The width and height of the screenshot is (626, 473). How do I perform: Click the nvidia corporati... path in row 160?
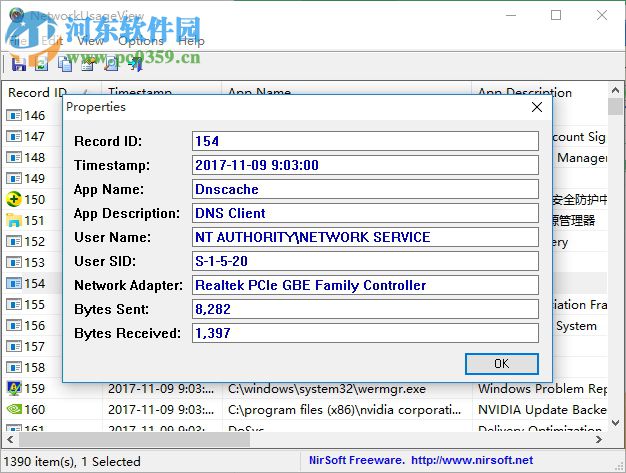[345, 410]
